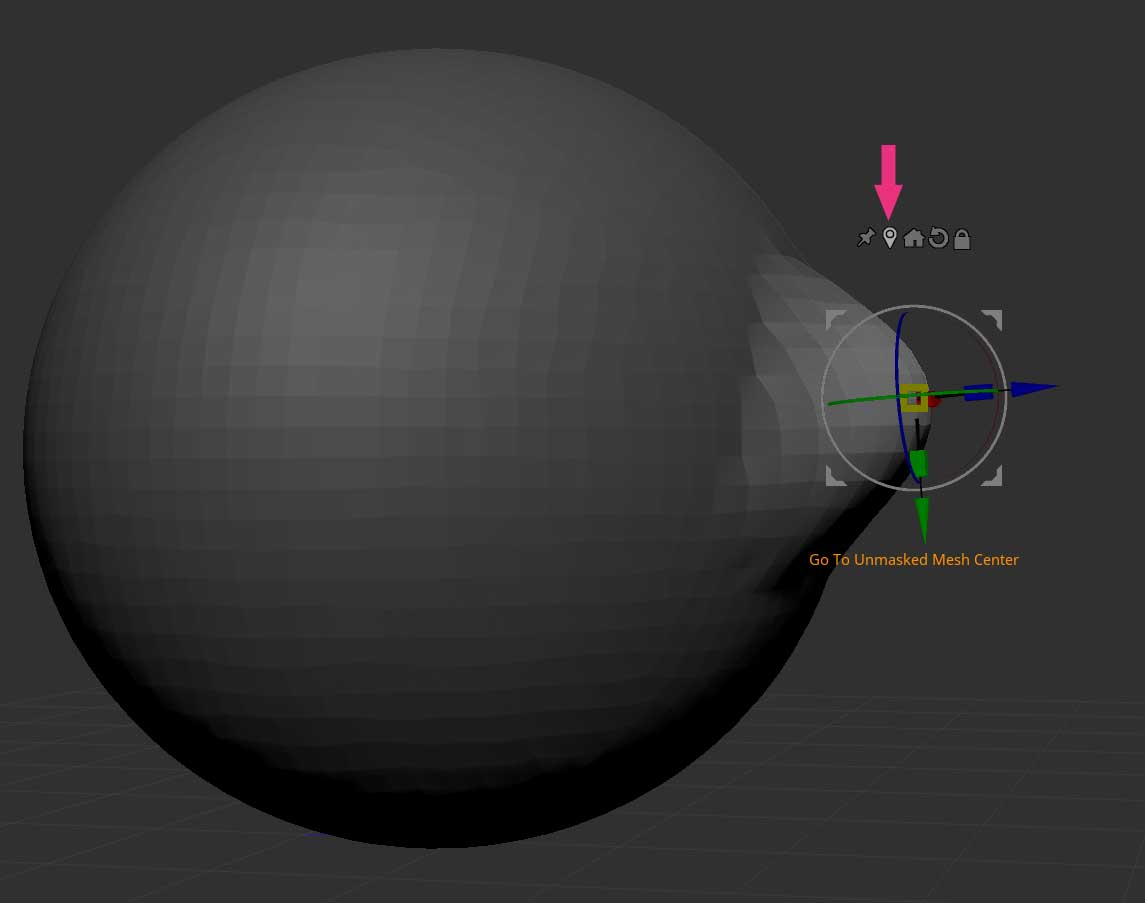Click the red X-axis handle near center
This screenshot has width=1145, height=903.
pyautogui.click(x=933, y=400)
